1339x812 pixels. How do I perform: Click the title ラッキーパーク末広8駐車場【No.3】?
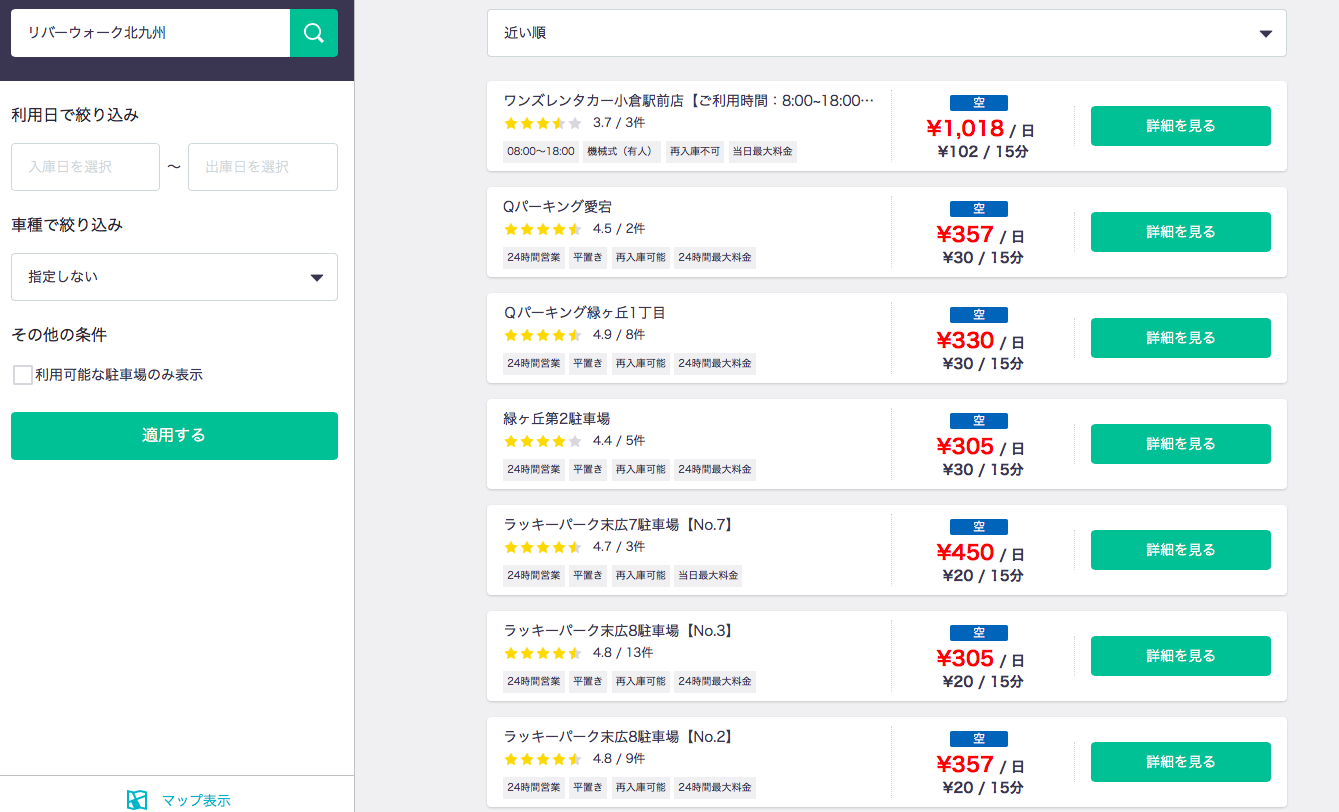tap(620, 631)
